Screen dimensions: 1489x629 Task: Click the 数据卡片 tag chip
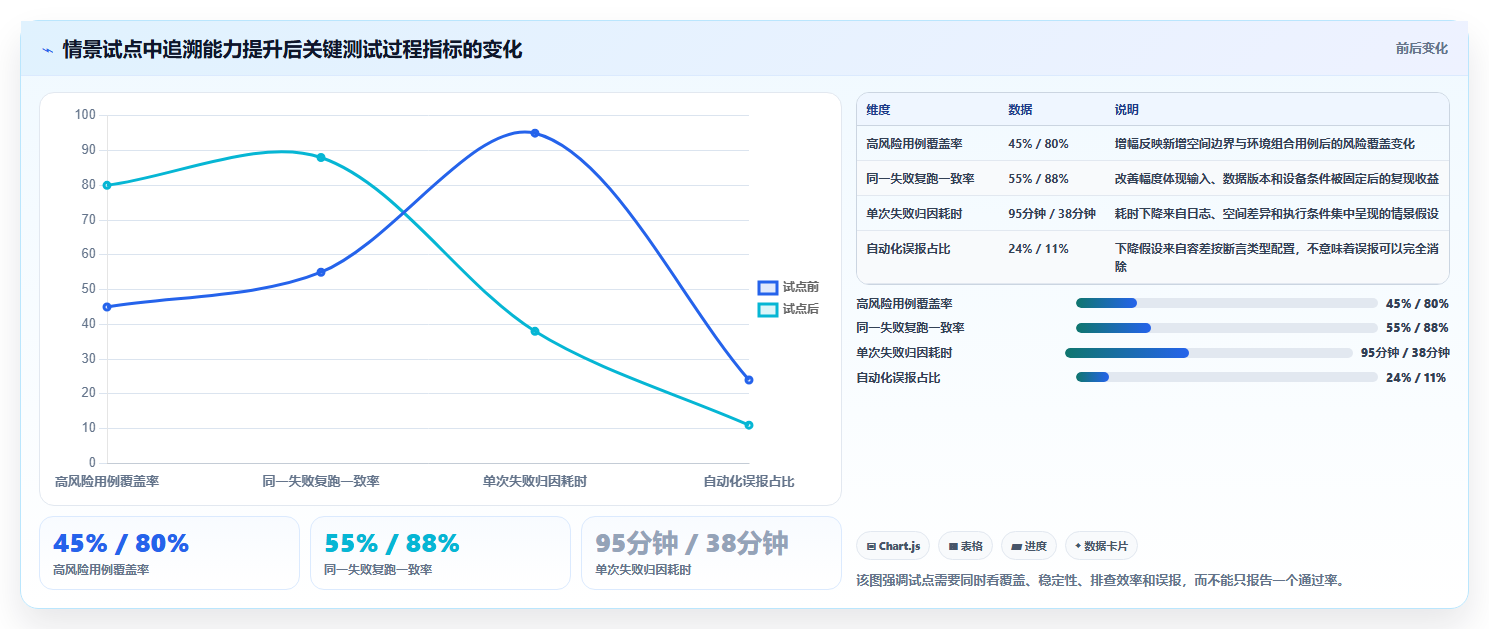click(x=1101, y=546)
